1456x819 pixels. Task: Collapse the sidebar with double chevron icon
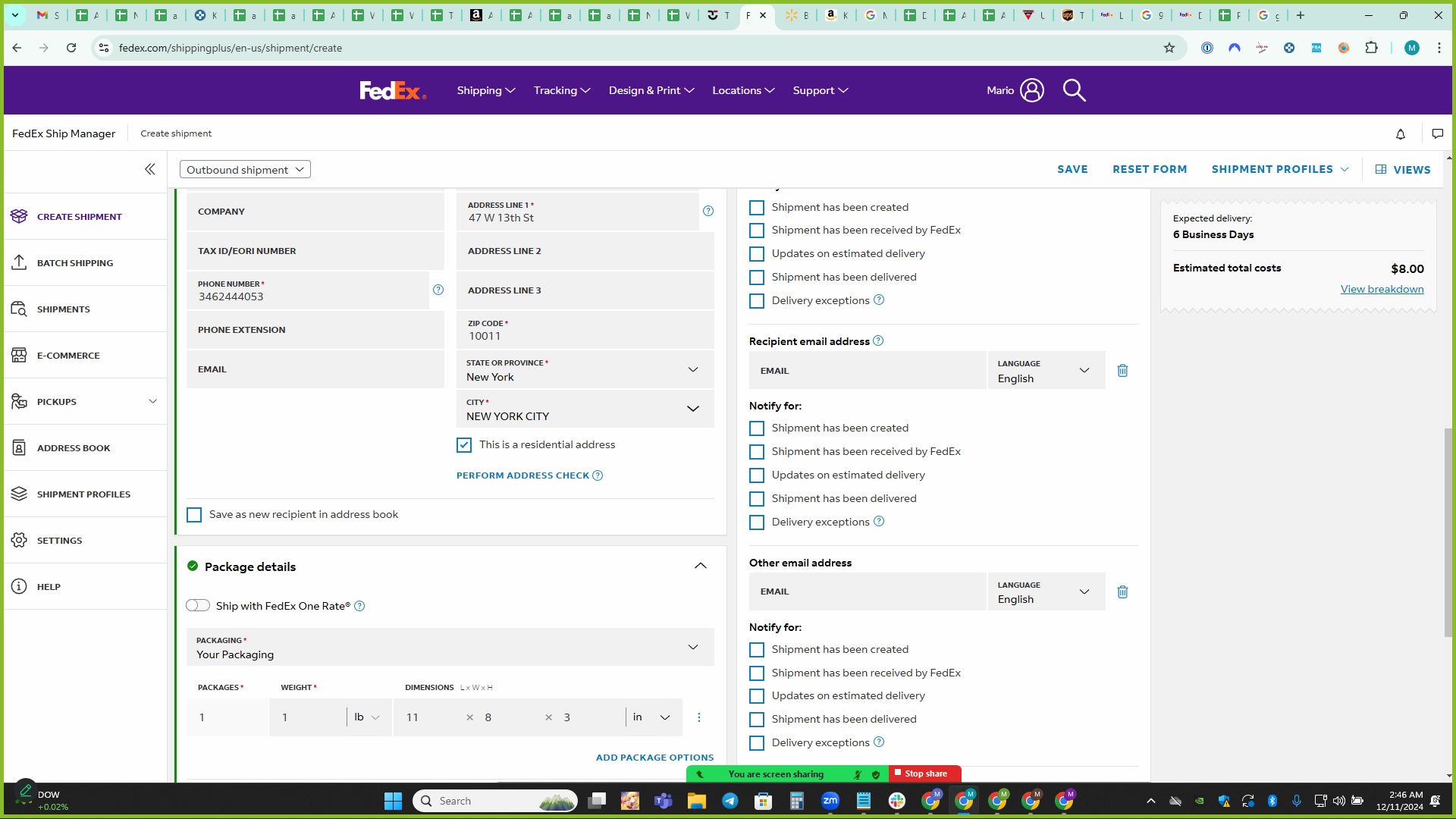[x=150, y=169]
